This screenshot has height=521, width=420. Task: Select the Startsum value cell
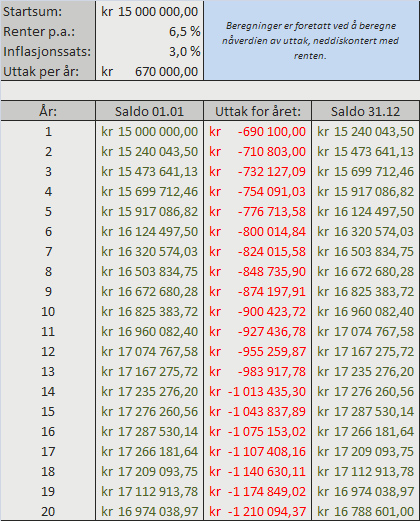[149, 11]
